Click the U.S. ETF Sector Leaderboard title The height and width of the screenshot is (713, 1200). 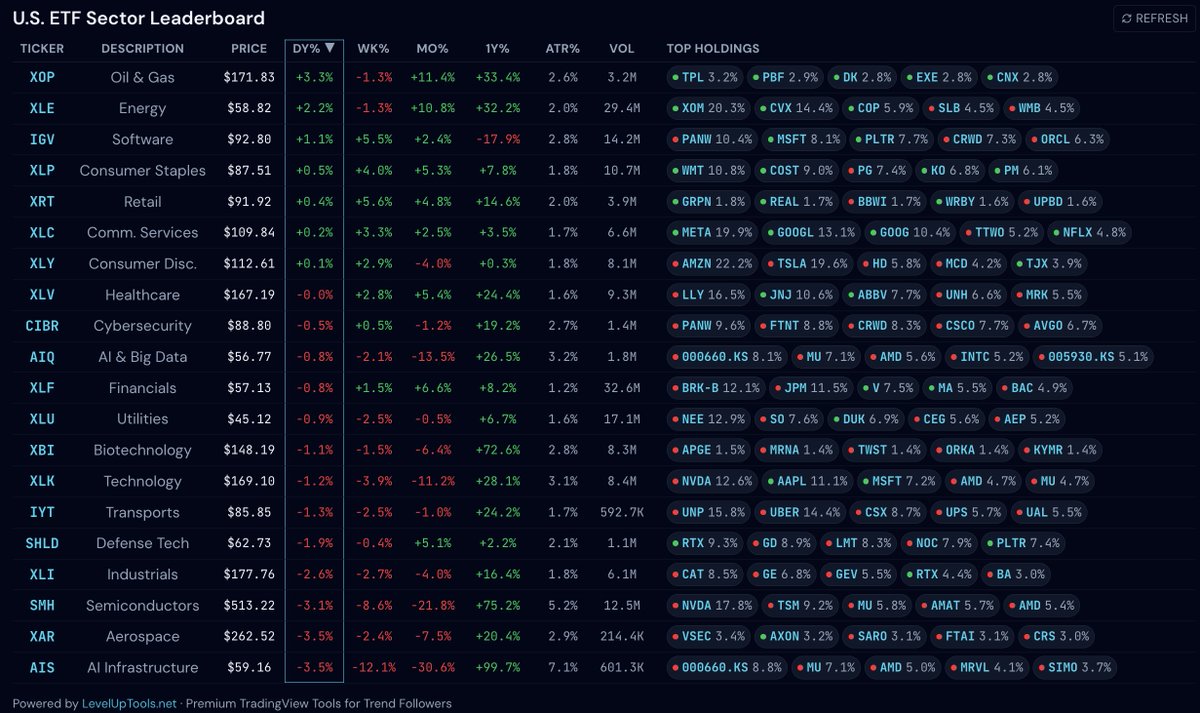[139, 18]
